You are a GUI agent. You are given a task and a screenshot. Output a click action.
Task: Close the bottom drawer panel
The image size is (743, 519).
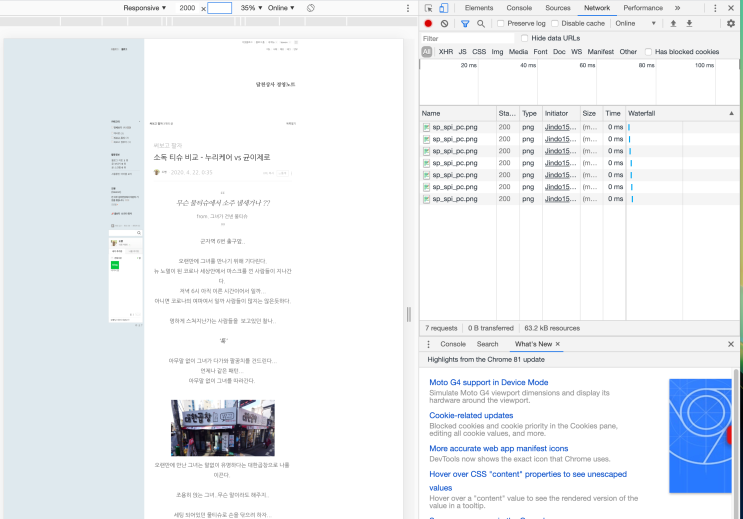click(731, 344)
